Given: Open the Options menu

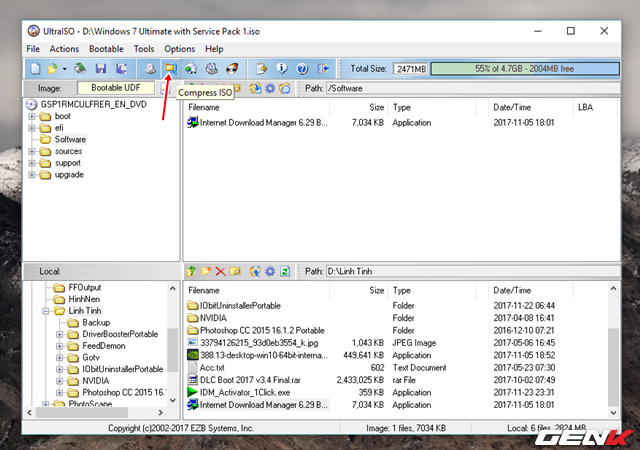Looking at the screenshot, I should 179,49.
